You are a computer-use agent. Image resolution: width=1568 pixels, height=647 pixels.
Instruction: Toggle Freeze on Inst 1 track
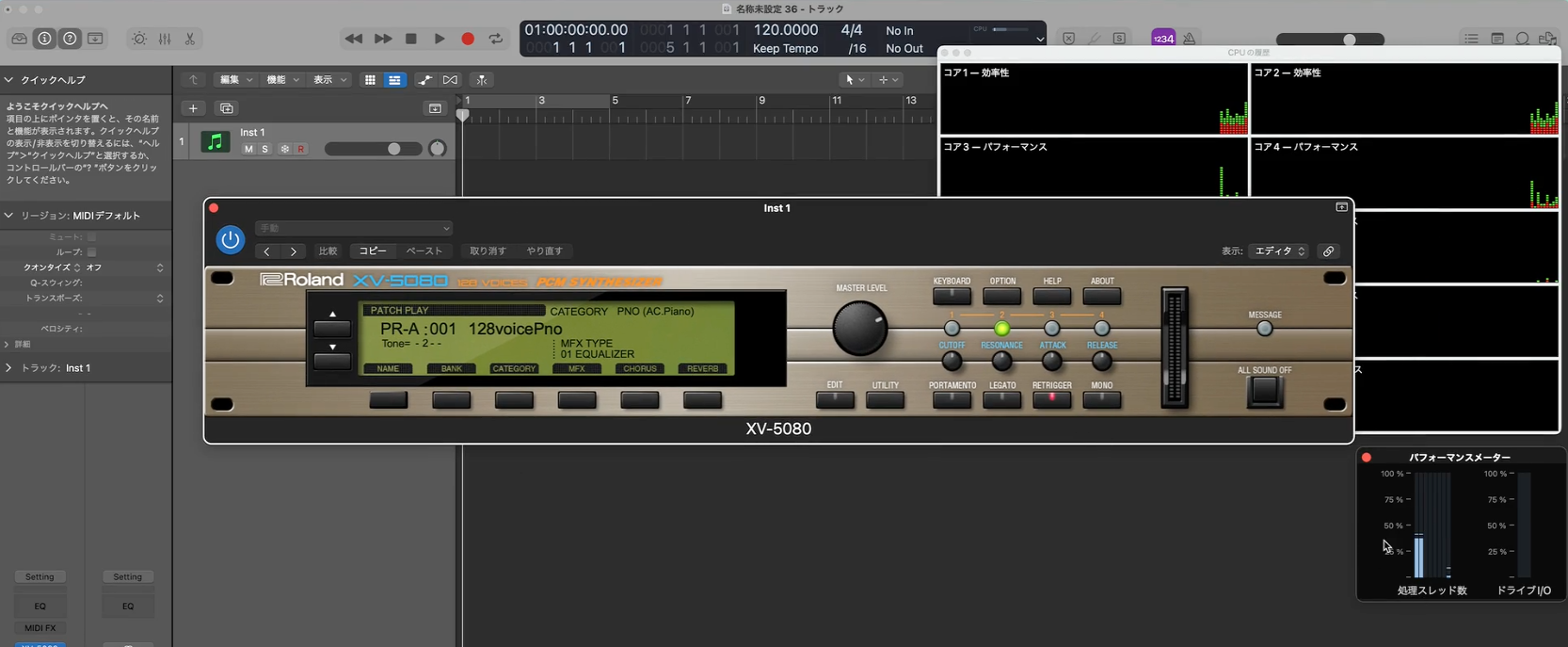click(x=285, y=149)
